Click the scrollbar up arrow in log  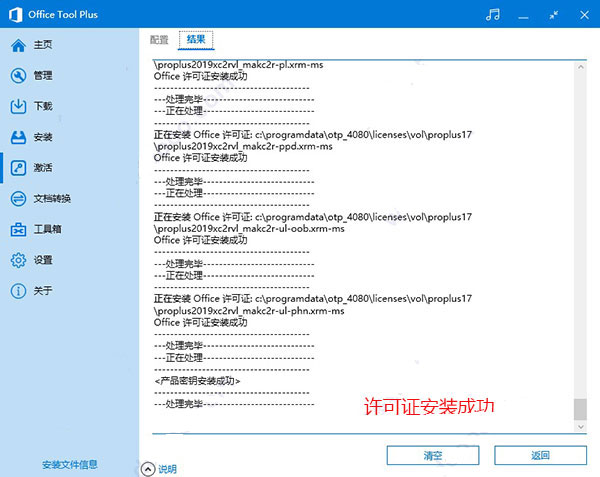tap(580, 67)
